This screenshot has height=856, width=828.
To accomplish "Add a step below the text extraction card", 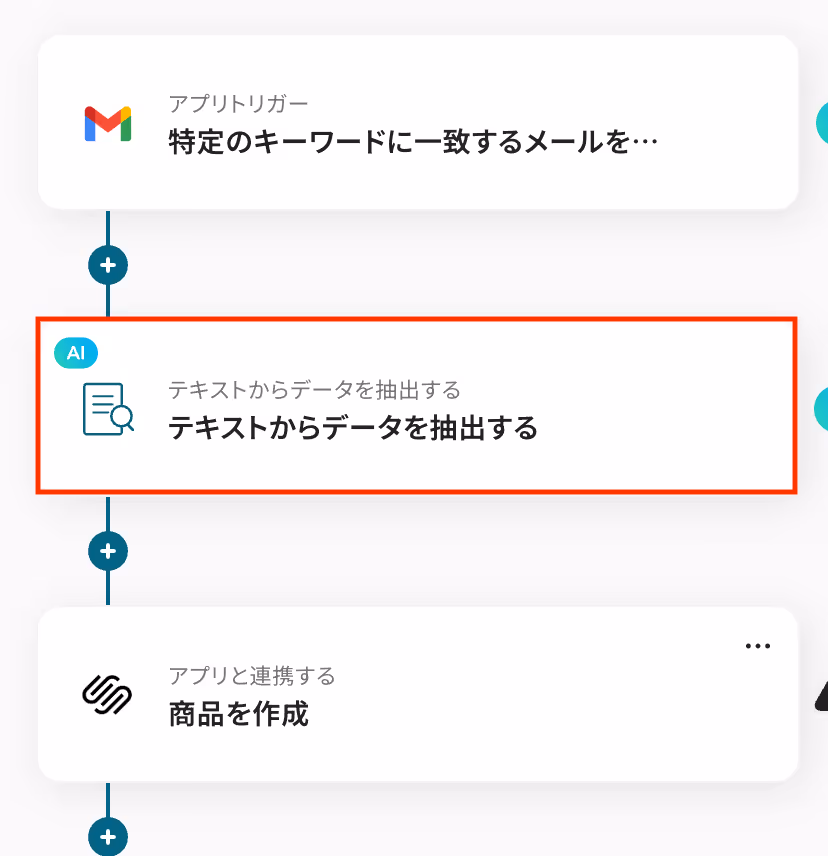I will pyautogui.click(x=108, y=551).
